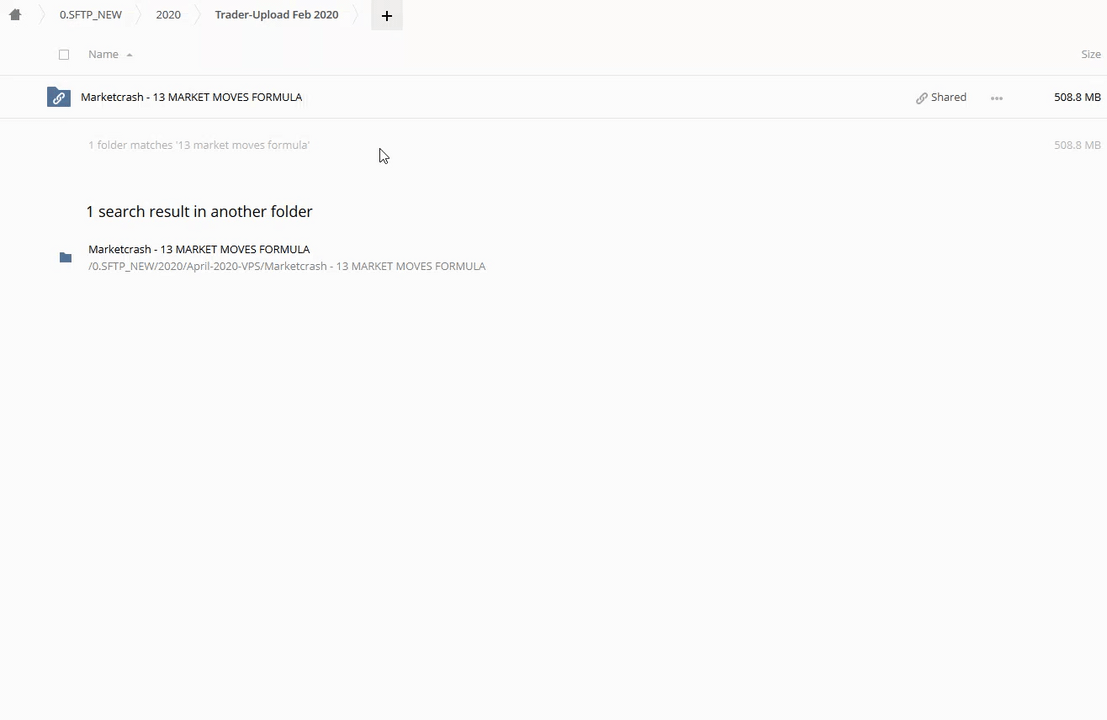The width and height of the screenshot is (1107, 720).
Task: Open Marketcrash result from the other folder
Action: 199,249
